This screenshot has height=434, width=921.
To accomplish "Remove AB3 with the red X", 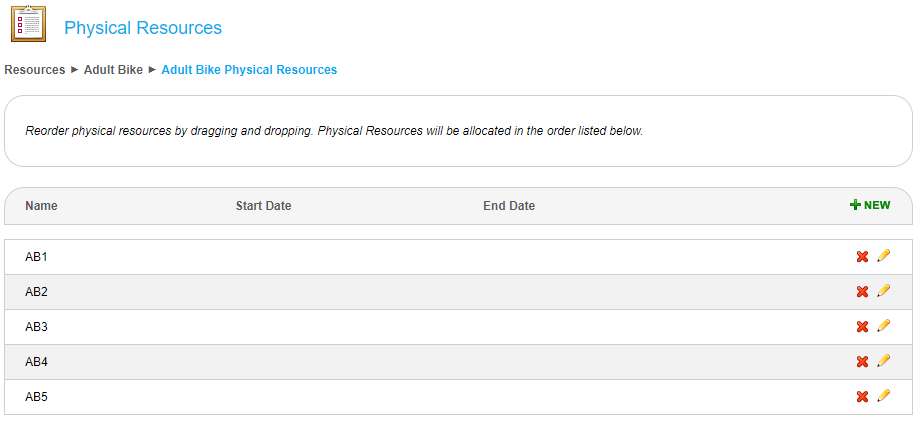I will point(862,327).
